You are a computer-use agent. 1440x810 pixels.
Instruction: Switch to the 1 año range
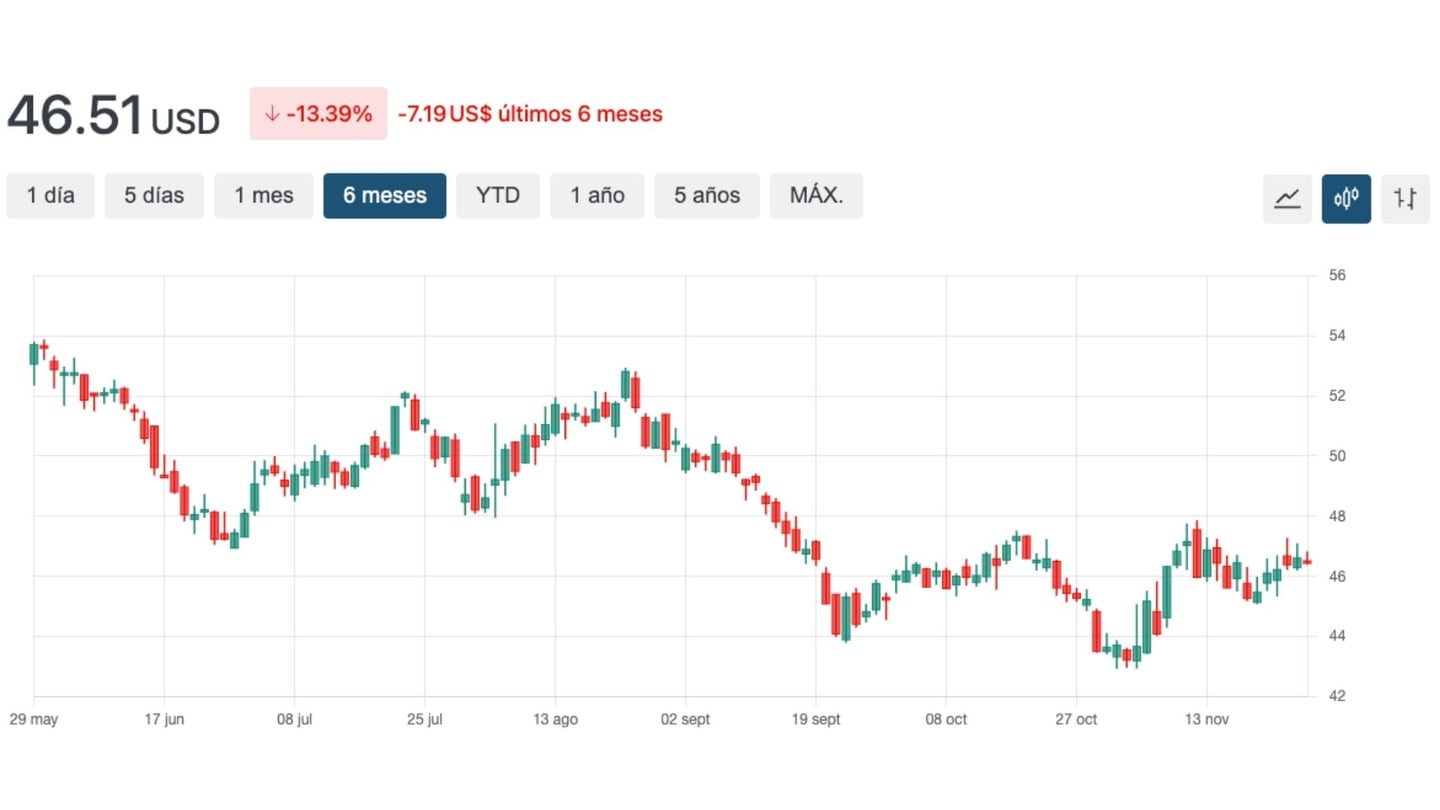click(x=597, y=196)
